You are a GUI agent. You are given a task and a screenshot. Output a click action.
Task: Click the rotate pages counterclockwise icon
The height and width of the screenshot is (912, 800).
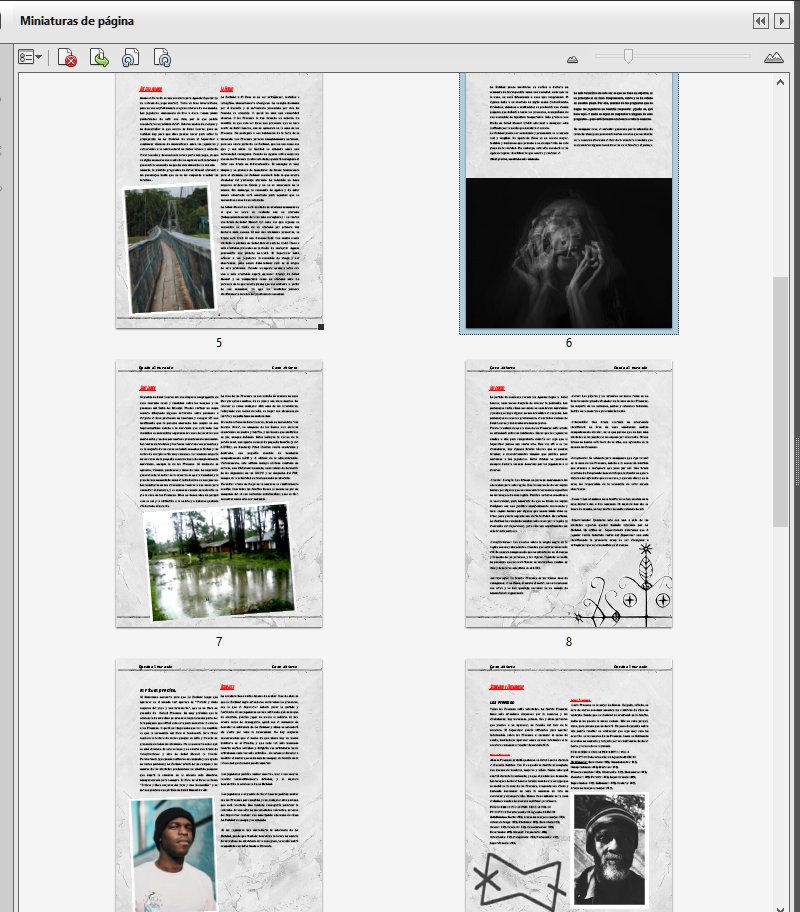130,58
